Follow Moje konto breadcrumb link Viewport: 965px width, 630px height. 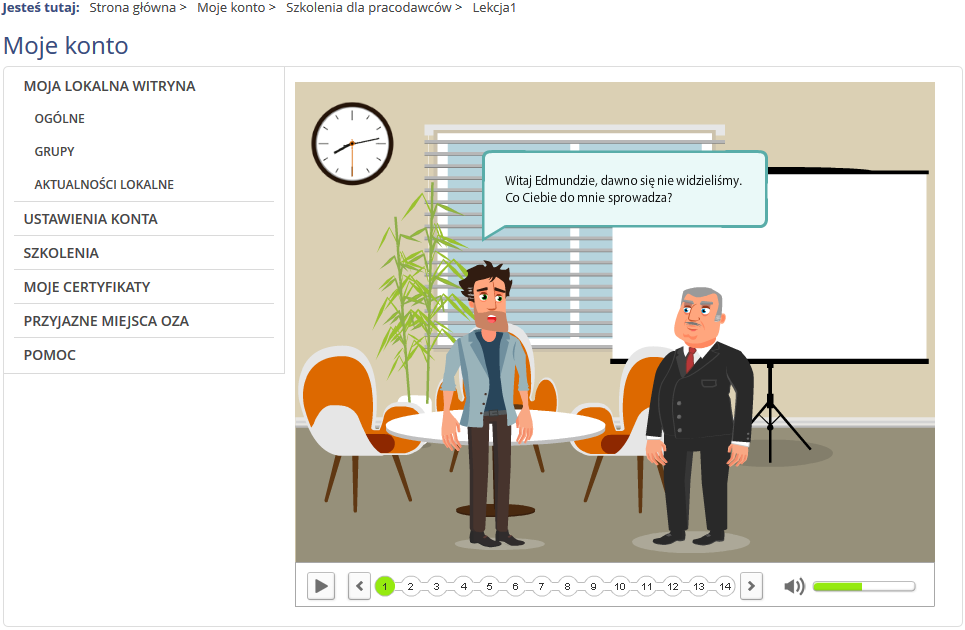click(231, 8)
